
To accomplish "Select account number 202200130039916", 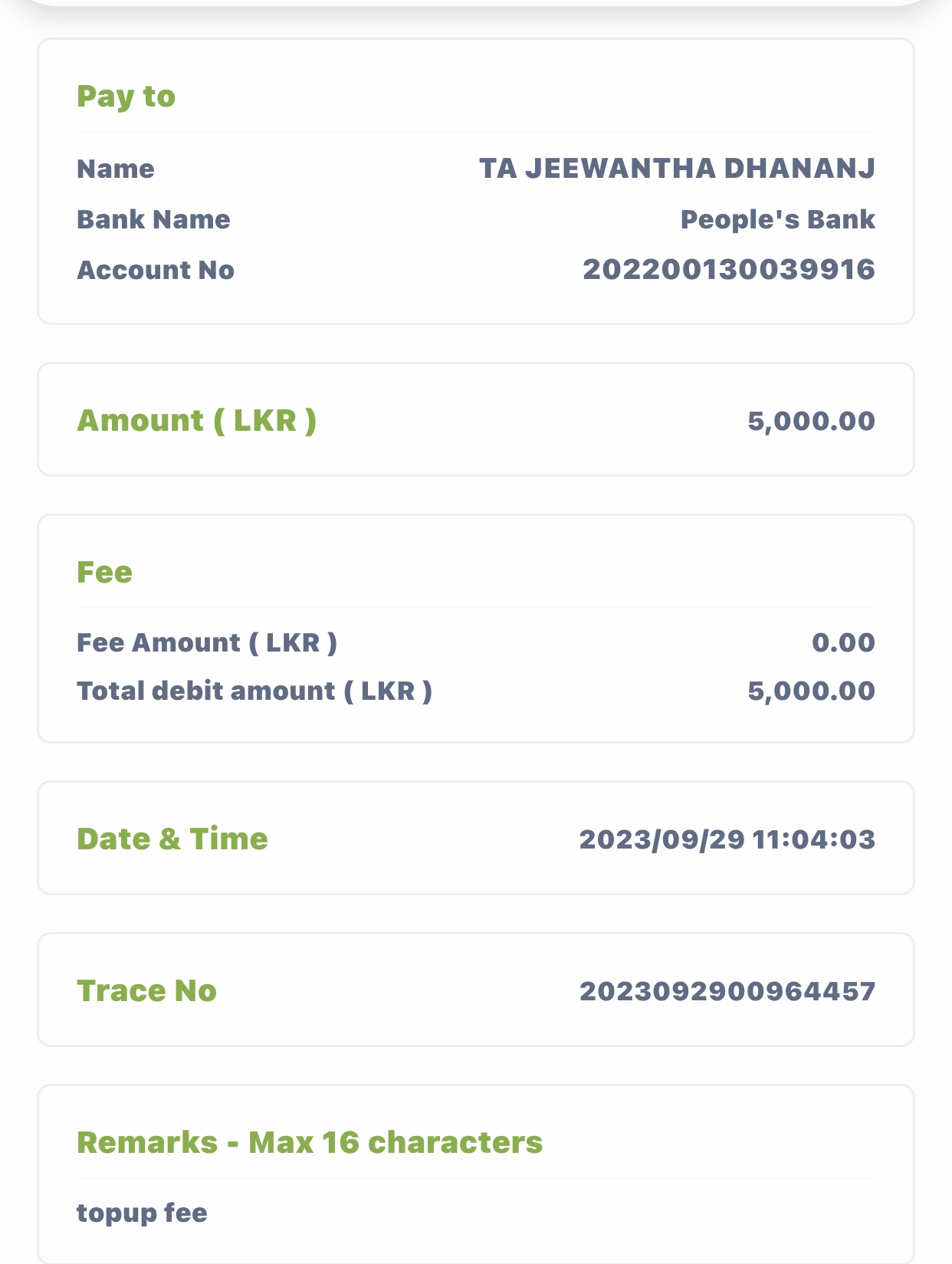I will coord(728,270).
